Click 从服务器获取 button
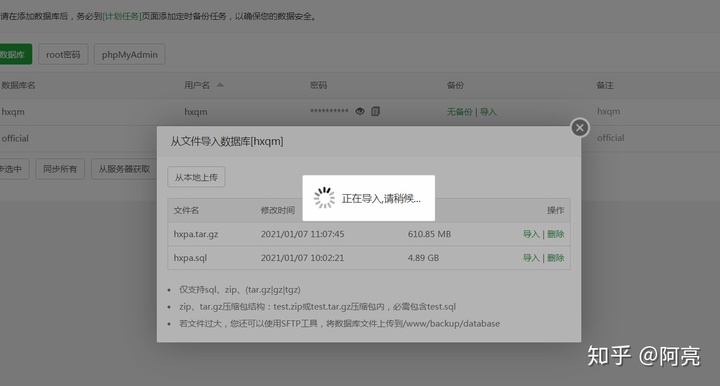Image resolution: width=720 pixels, height=386 pixels. tap(124, 169)
